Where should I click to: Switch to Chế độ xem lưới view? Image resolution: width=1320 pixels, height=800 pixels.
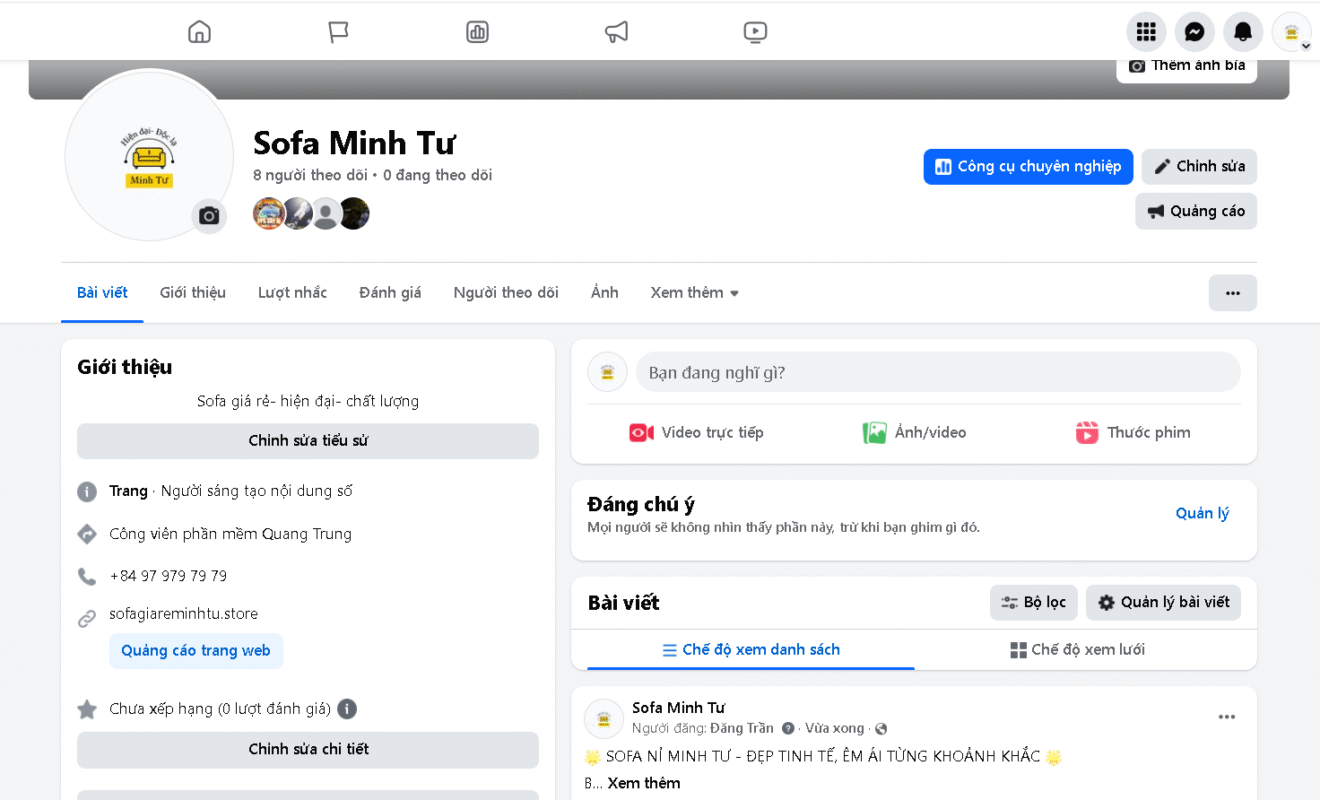click(x=1077, y=650)
